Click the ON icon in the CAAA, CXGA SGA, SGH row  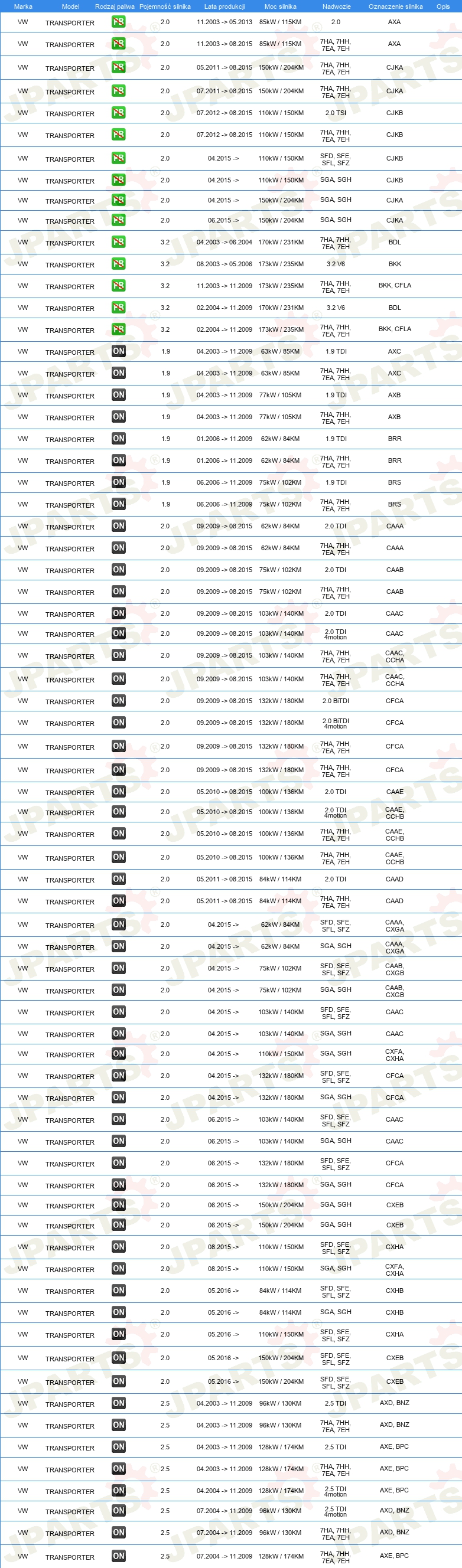pyautogui.click(x=118, y=947)
